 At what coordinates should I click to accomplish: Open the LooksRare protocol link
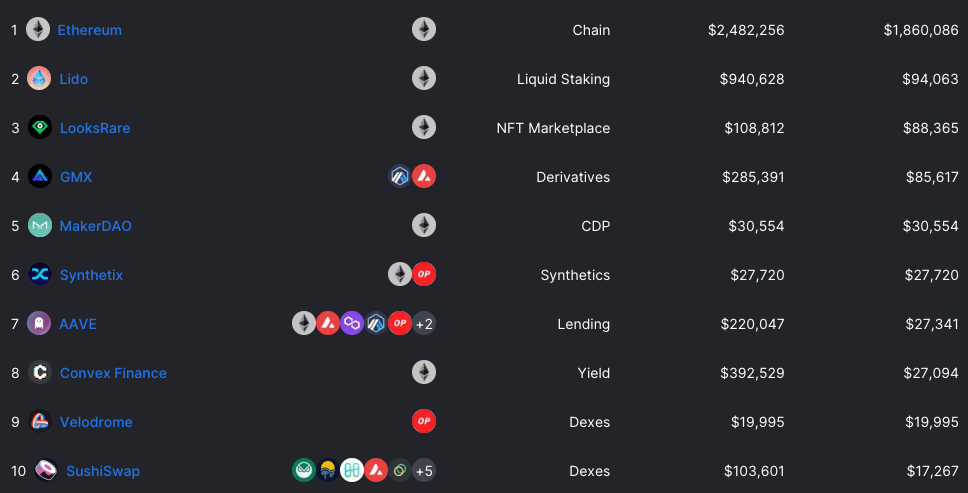pyautogui.click(x=95, y=128)
